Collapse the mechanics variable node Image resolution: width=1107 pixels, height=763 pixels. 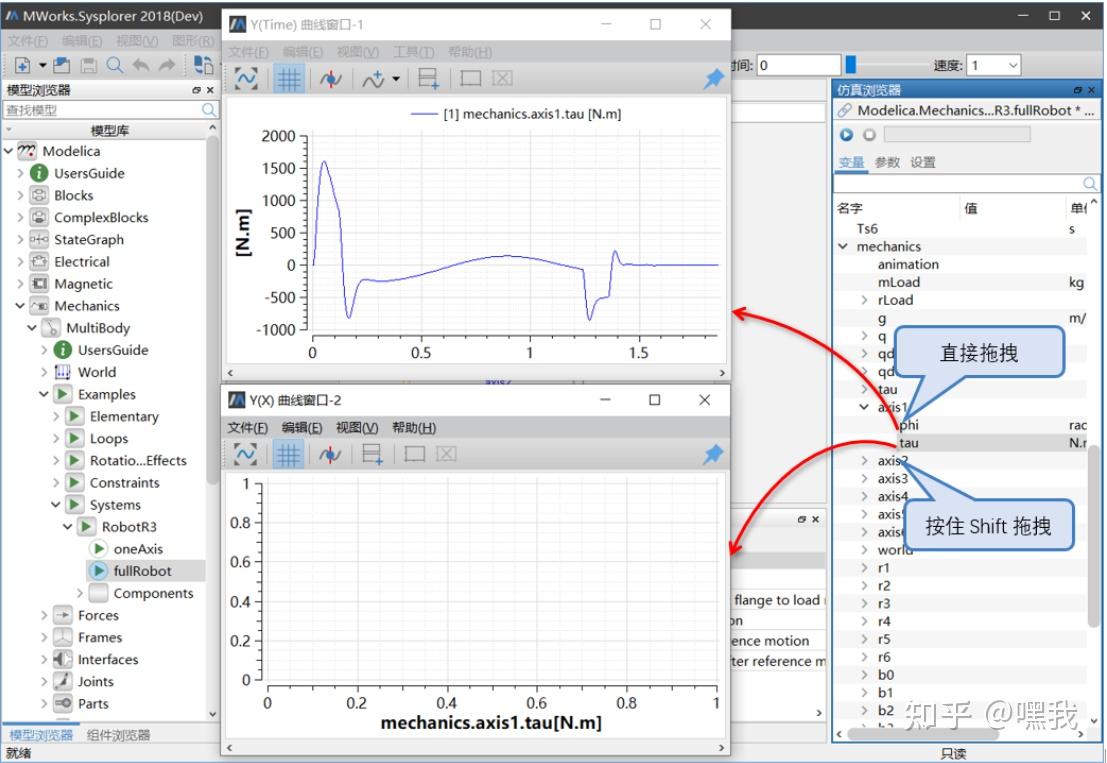pyautogui.click(x=843, y=246)
